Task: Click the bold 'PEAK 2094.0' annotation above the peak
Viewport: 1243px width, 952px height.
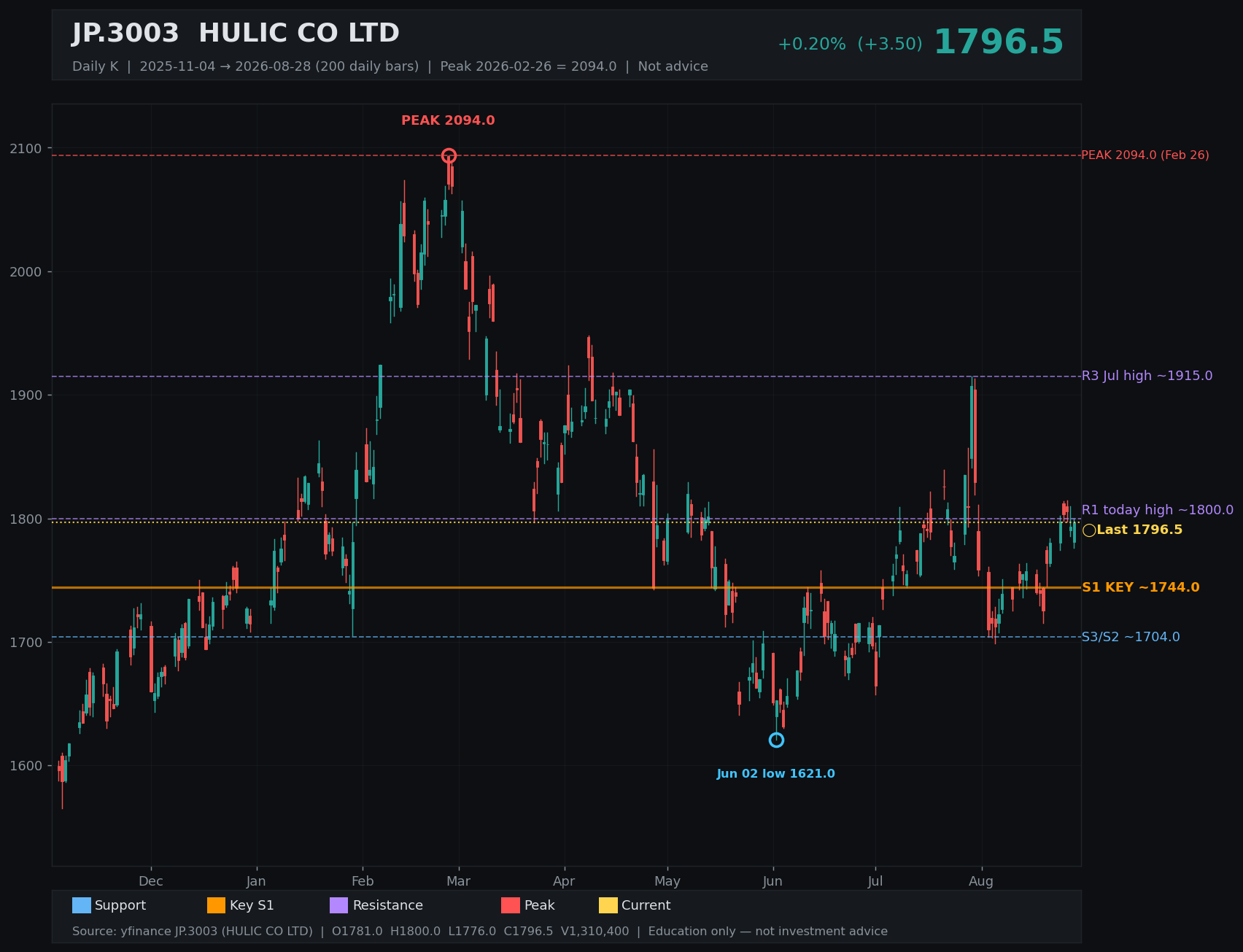Action: tap(448, 120)
